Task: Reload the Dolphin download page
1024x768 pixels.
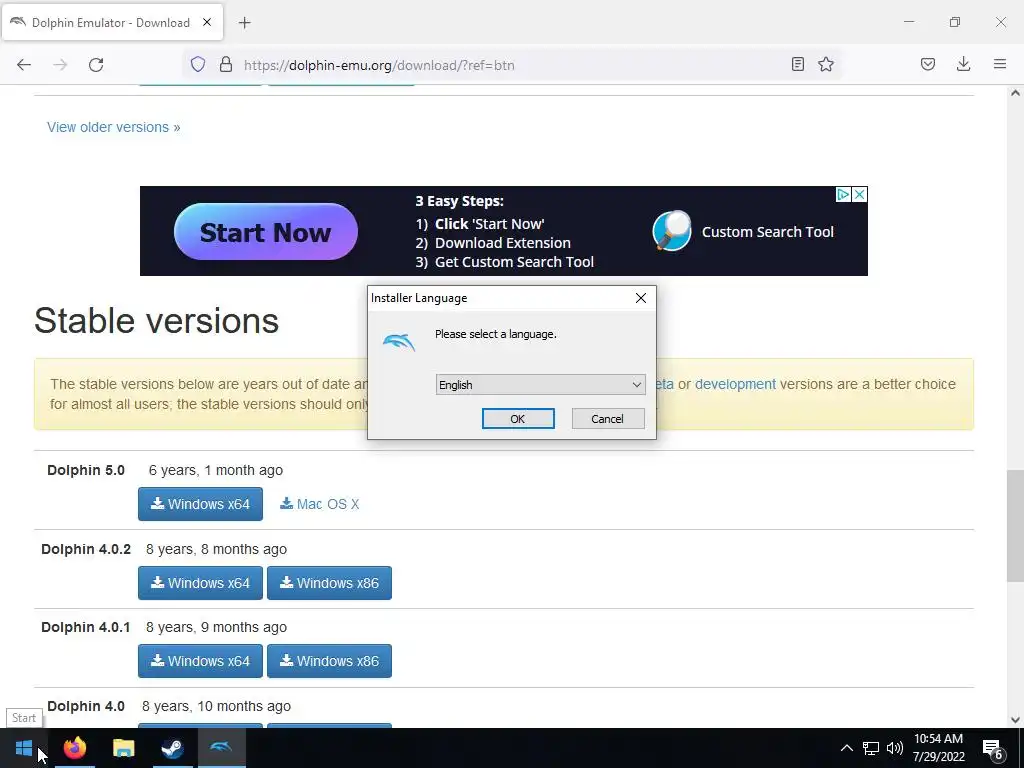Action: point(96,65)
